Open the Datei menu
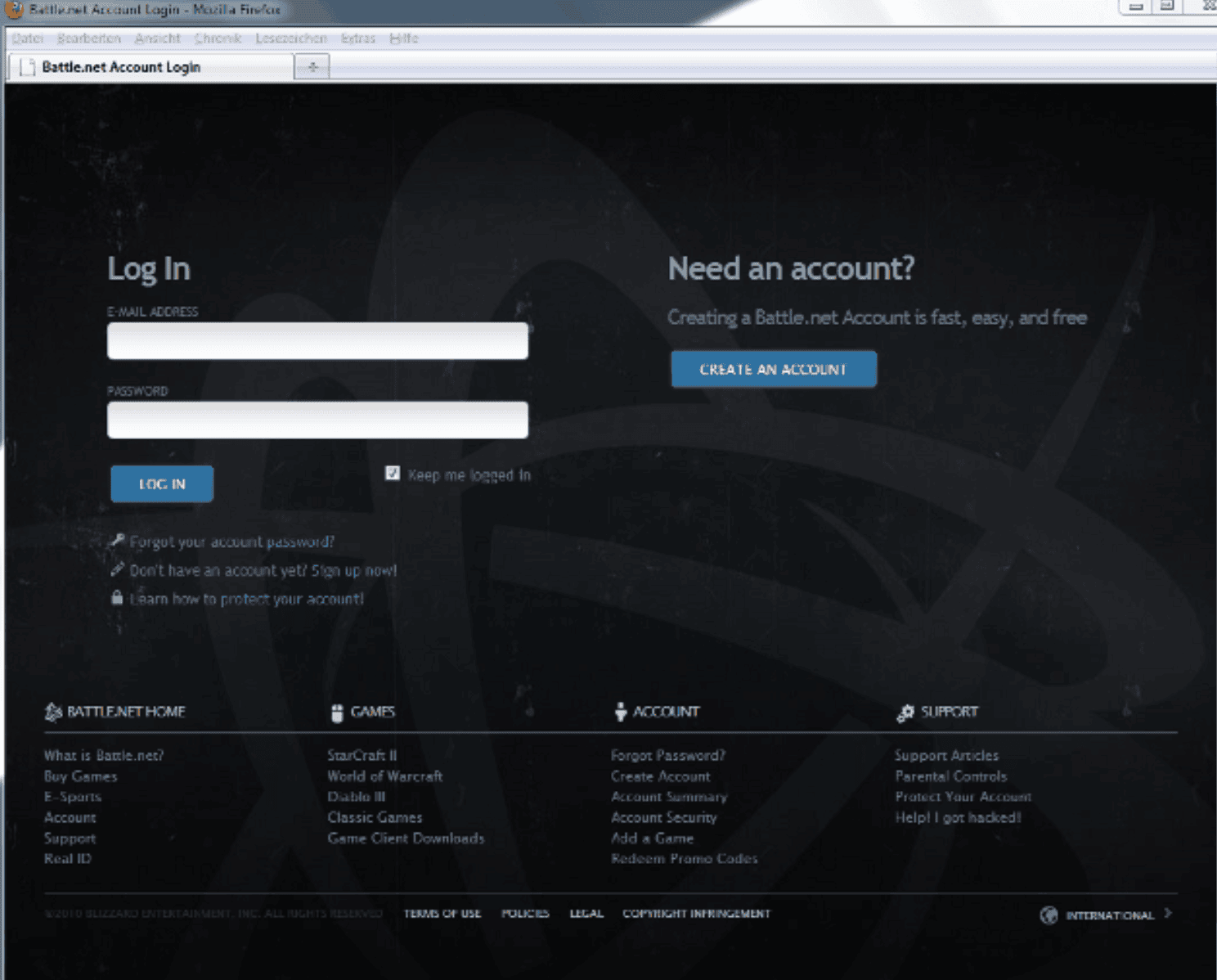This screenshot has height=980, width=1217. tap(27, 38)
